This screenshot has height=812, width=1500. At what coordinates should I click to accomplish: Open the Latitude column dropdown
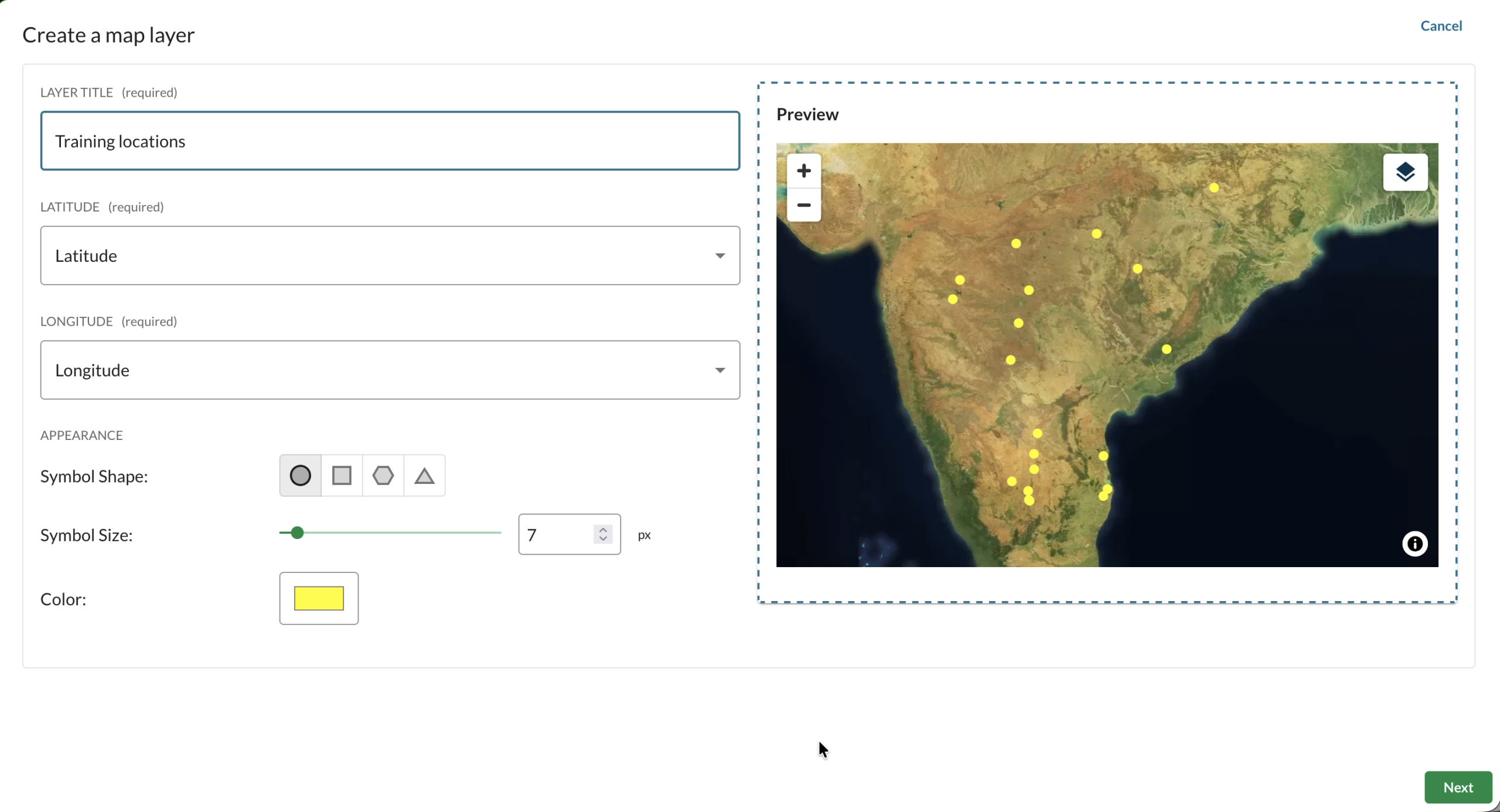click(390, 255)
